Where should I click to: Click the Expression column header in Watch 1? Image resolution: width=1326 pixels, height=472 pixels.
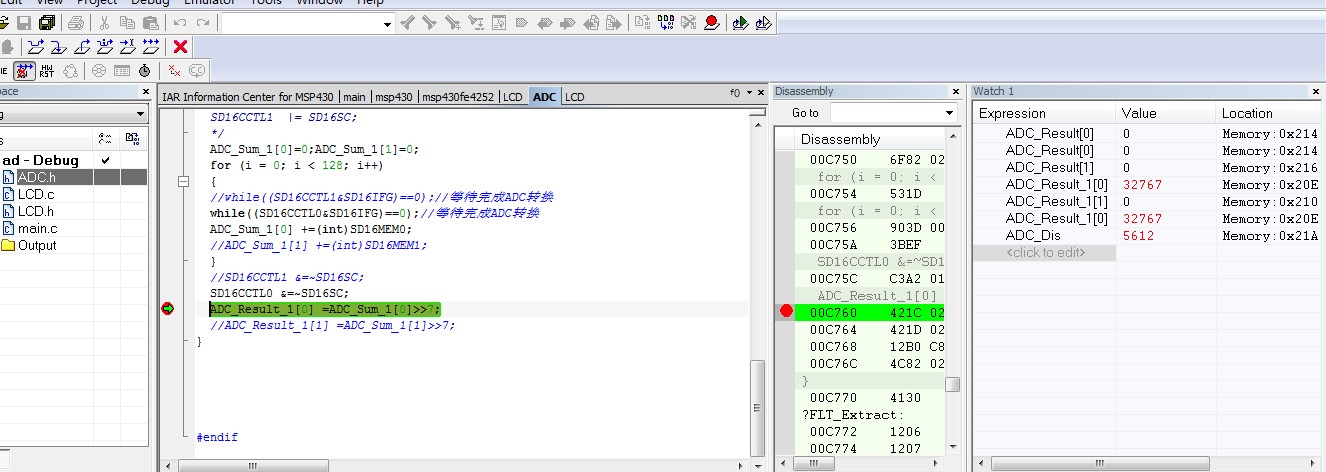pos(1043,113)
